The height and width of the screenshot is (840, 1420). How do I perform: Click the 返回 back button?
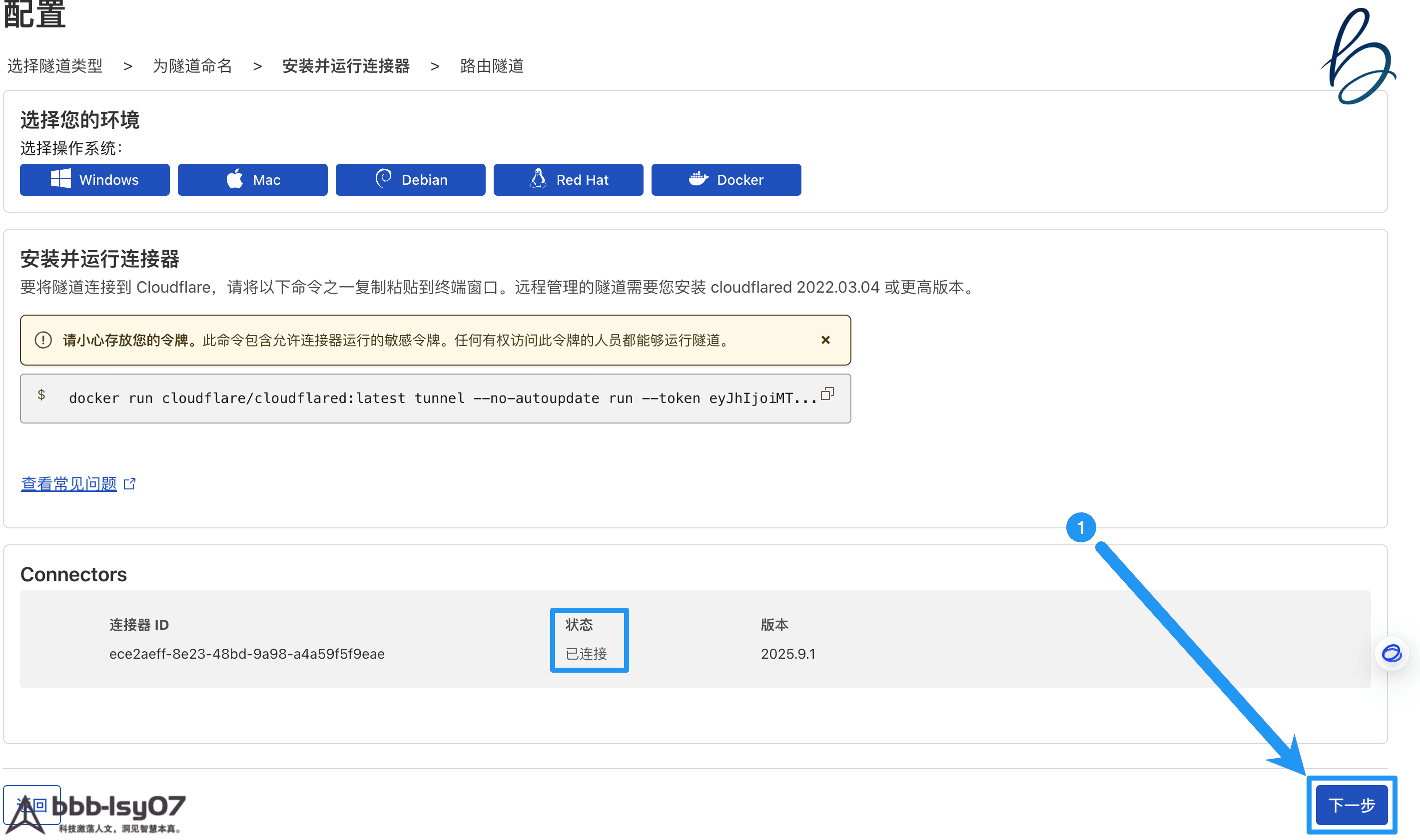click(31, 805)
